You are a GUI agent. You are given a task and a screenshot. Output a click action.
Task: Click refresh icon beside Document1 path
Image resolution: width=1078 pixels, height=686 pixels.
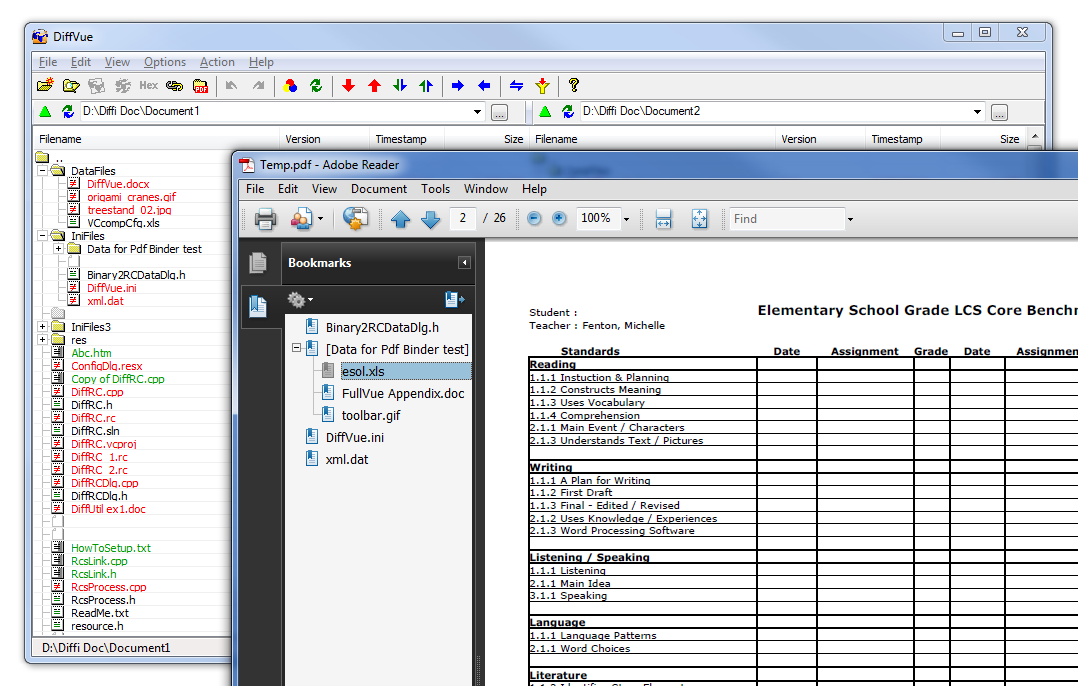67,111
